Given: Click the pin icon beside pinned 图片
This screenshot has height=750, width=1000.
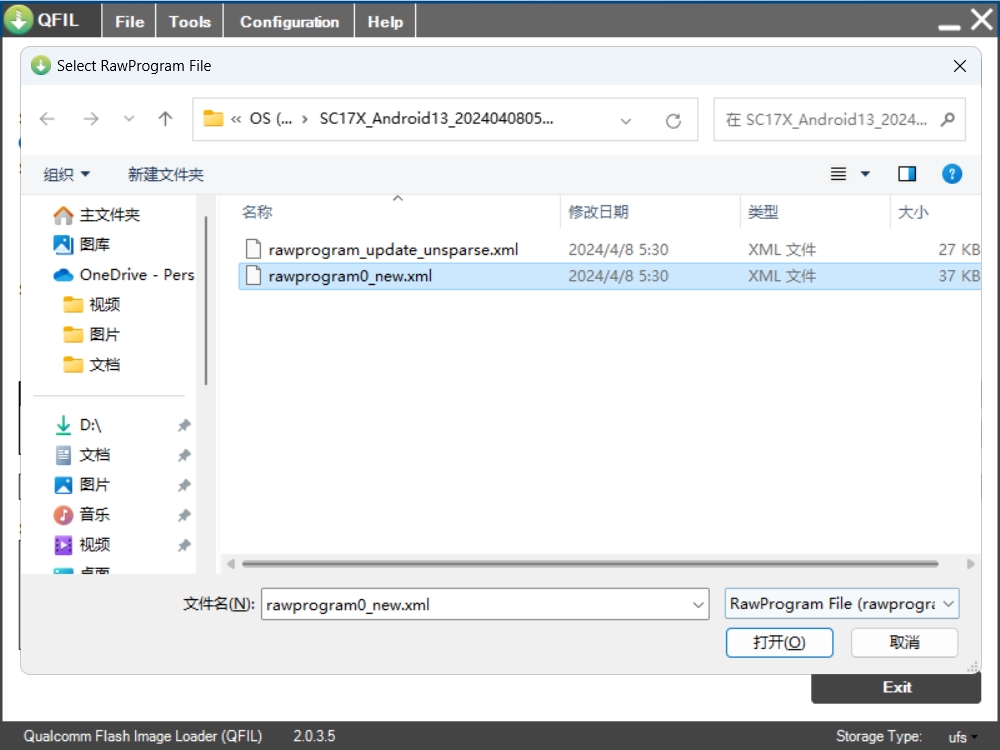Looking at the screenshot, I should [x=184, y=485].
